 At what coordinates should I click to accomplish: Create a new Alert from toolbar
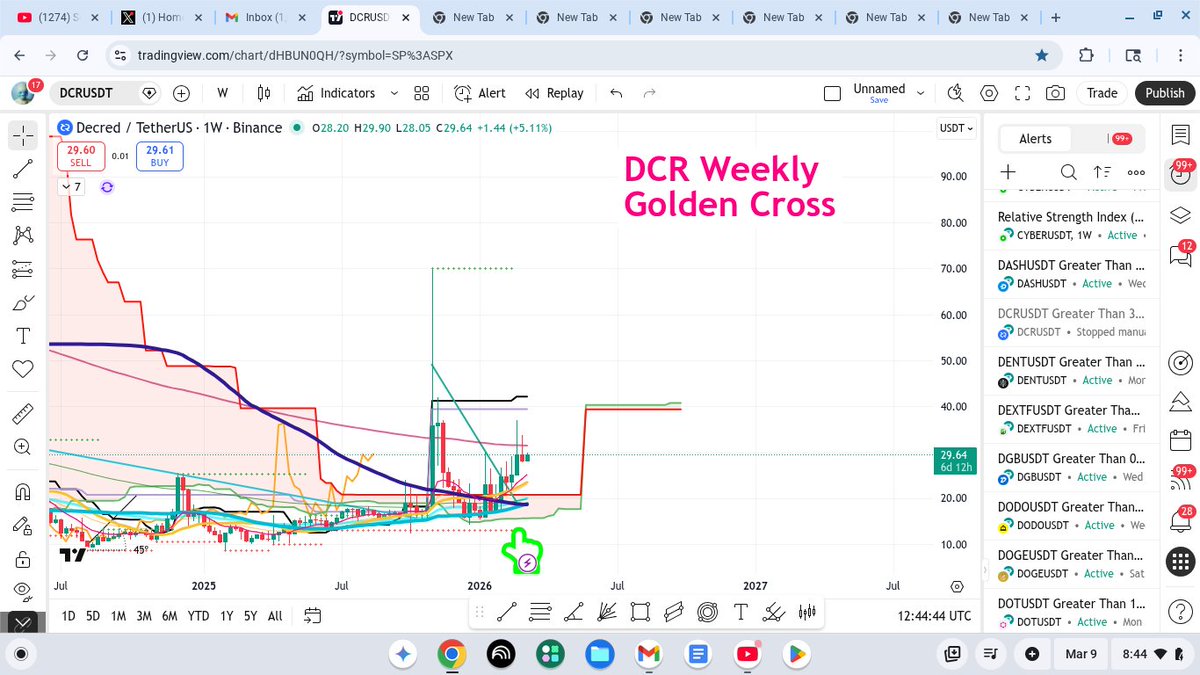(x=480, y=93)
